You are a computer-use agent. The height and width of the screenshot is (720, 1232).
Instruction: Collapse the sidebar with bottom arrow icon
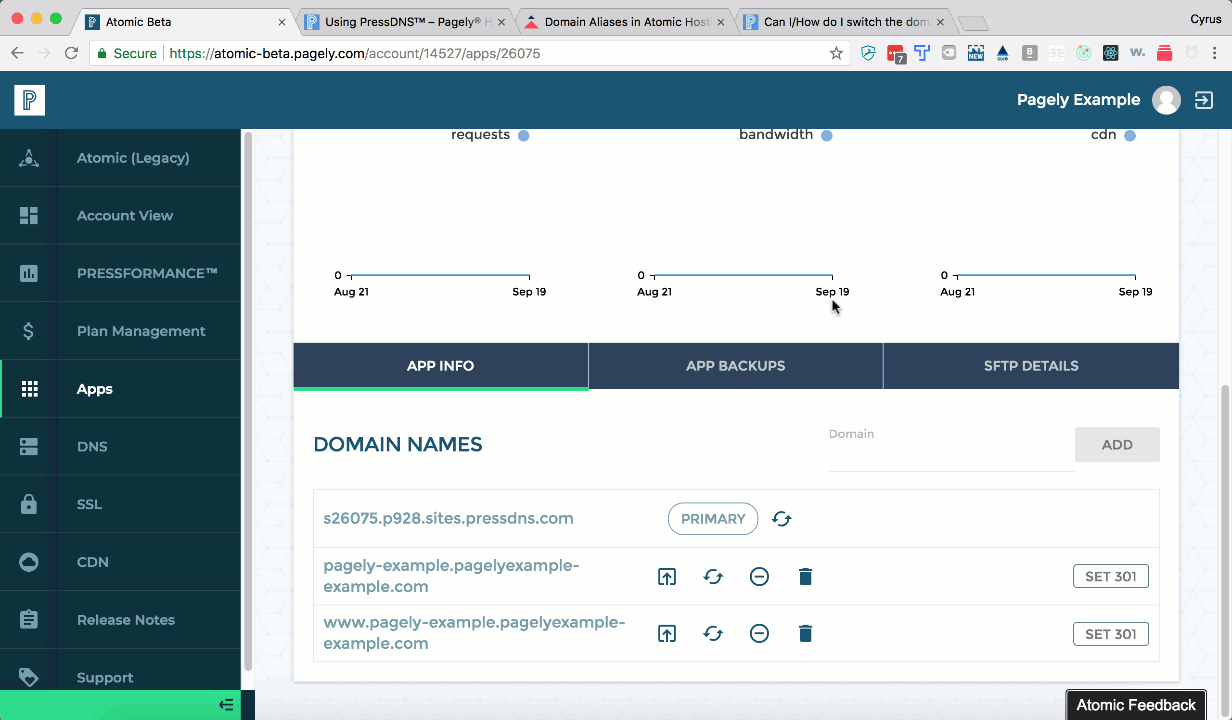(226, 705)
